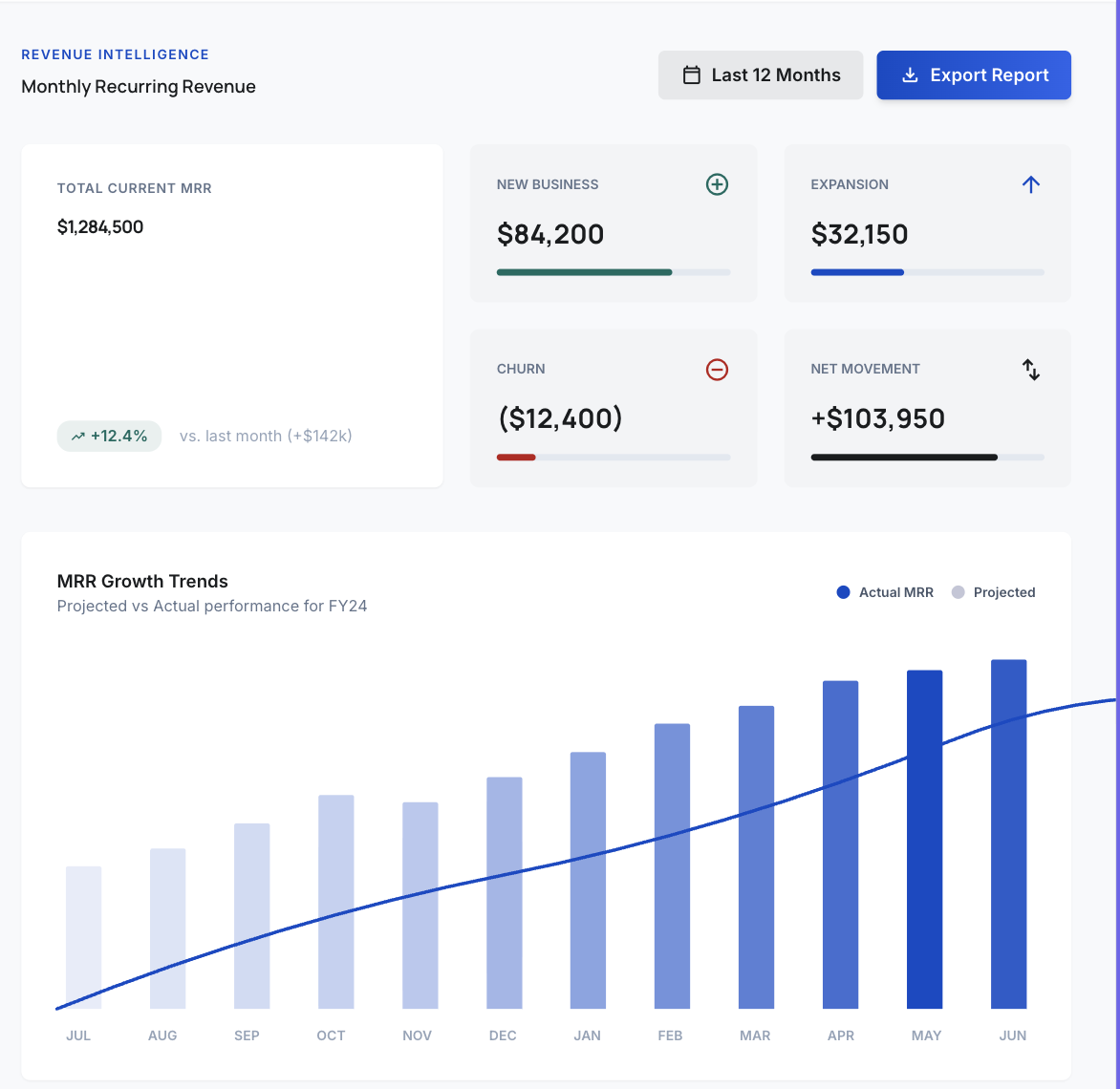Click the calendar icon on the date filter
Image resolution: width=1120 pixels, height=1089 pixels.
click(x=691, y=74)
